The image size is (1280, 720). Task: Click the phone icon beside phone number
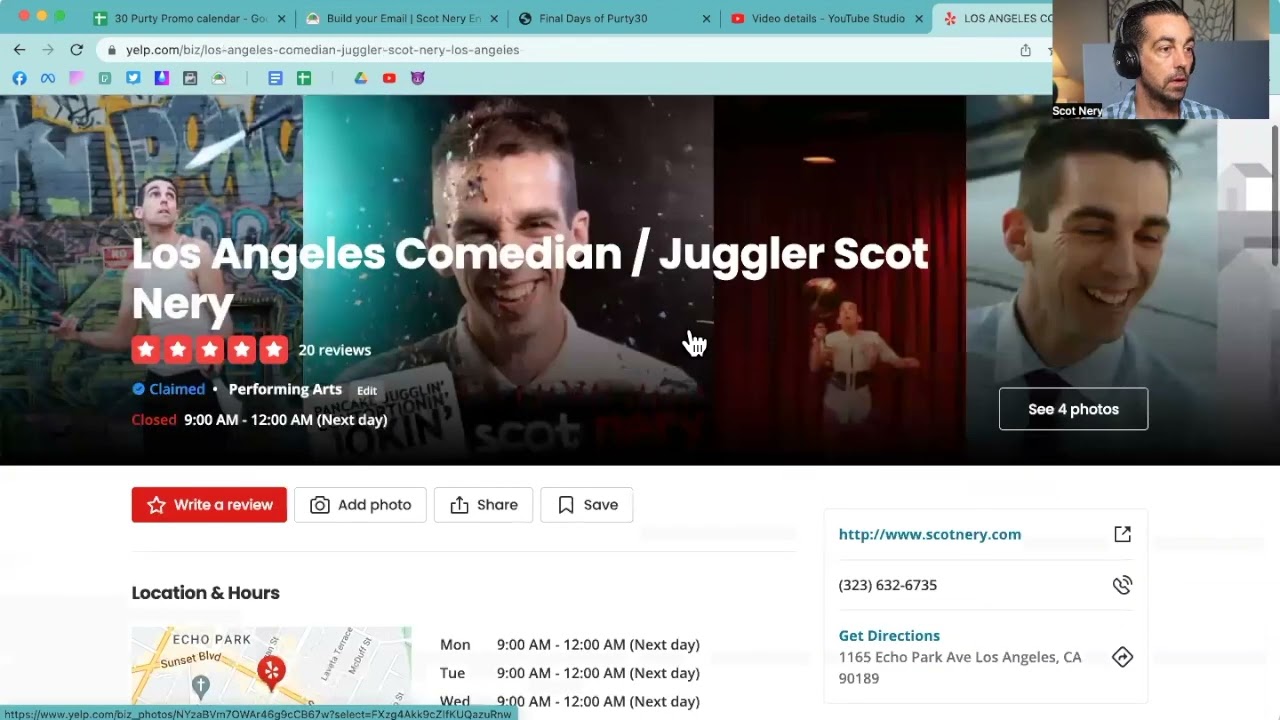click(1122, 585)
